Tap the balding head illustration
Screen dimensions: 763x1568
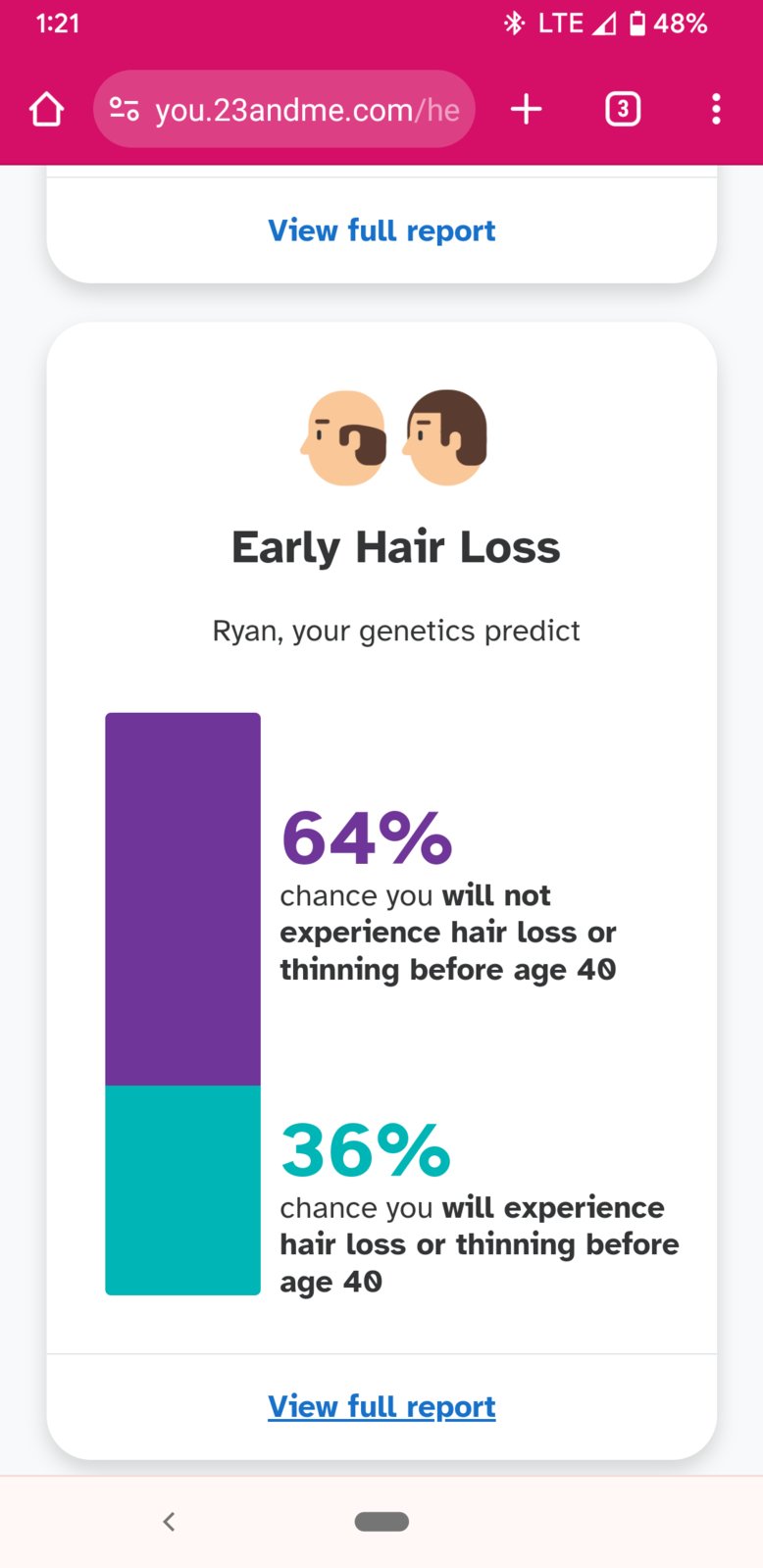tap(343, 437)
